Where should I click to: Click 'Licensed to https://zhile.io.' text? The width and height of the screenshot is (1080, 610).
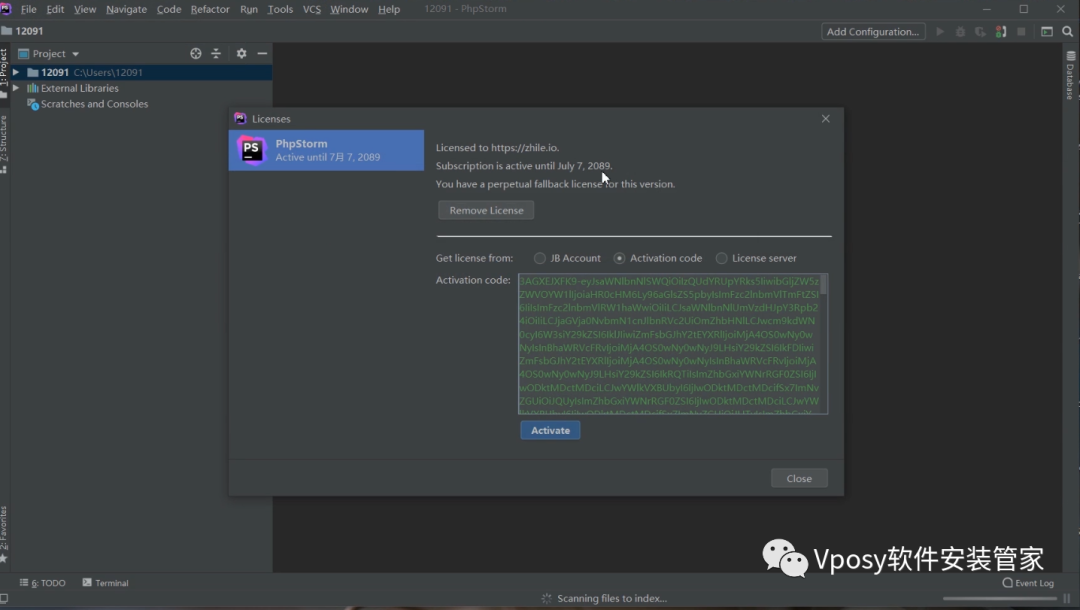click(497, 147)
